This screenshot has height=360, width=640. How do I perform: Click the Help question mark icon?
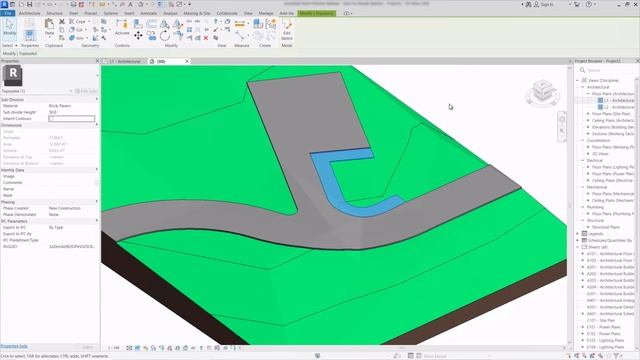pyautogui.click(x=589, y=4)
